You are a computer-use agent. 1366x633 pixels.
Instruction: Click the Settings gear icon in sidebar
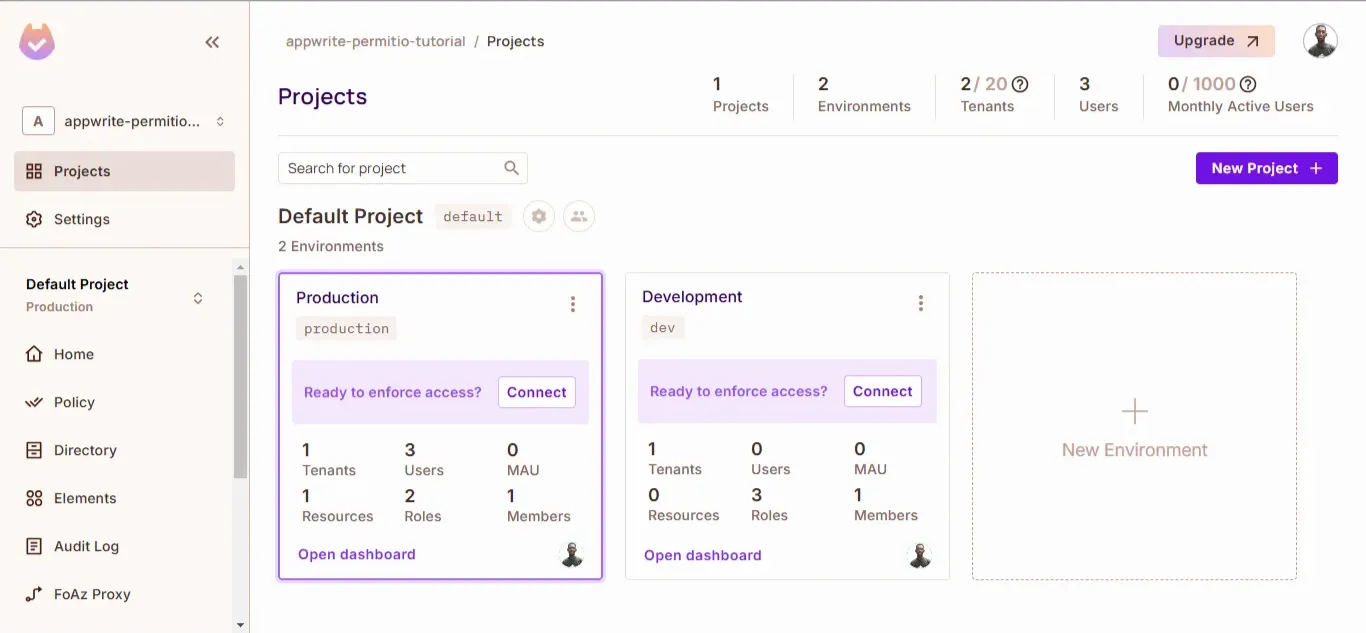(x=34, y=219)
